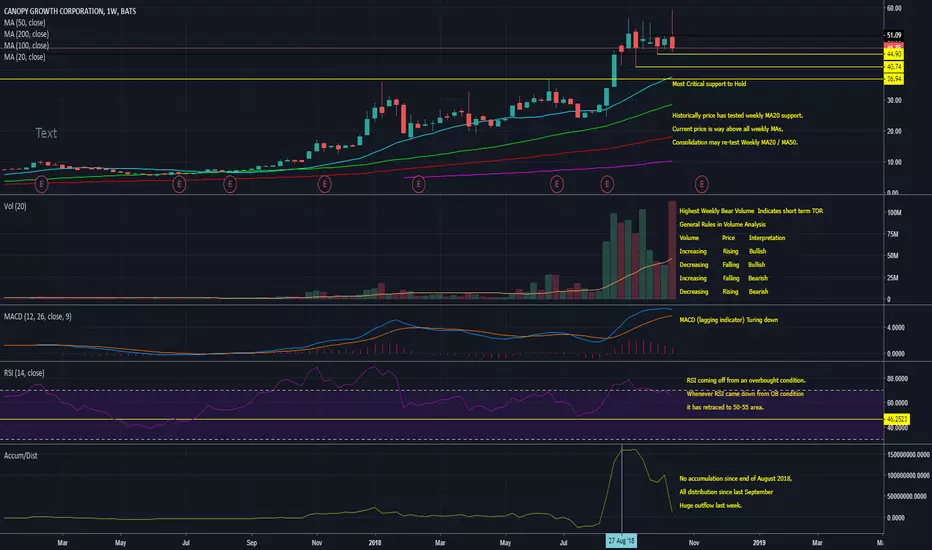Click 'All distribution since last September' note

click(726, 492)
